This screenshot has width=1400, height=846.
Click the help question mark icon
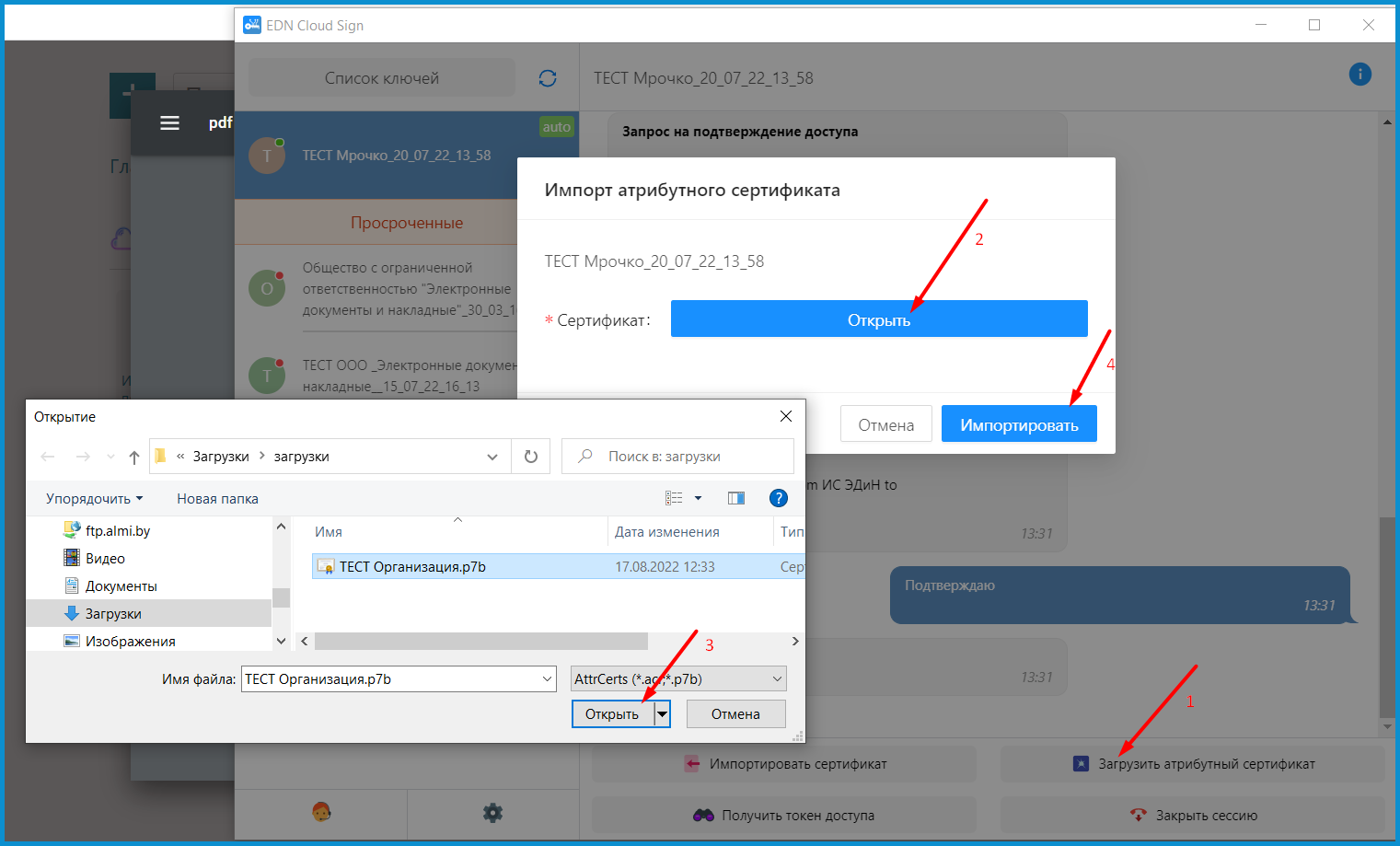778,498
